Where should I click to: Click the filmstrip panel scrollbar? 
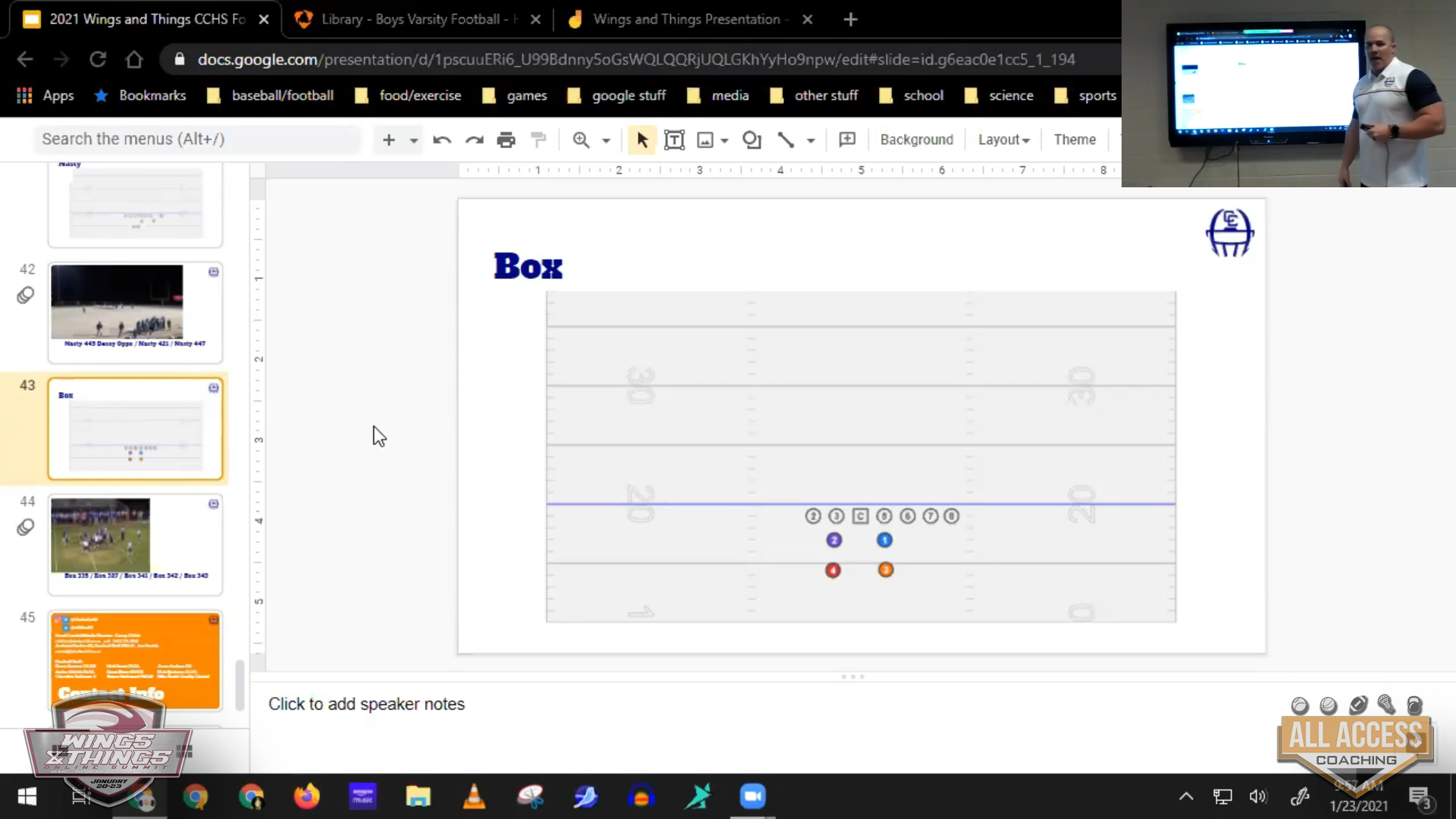(240, 684)
